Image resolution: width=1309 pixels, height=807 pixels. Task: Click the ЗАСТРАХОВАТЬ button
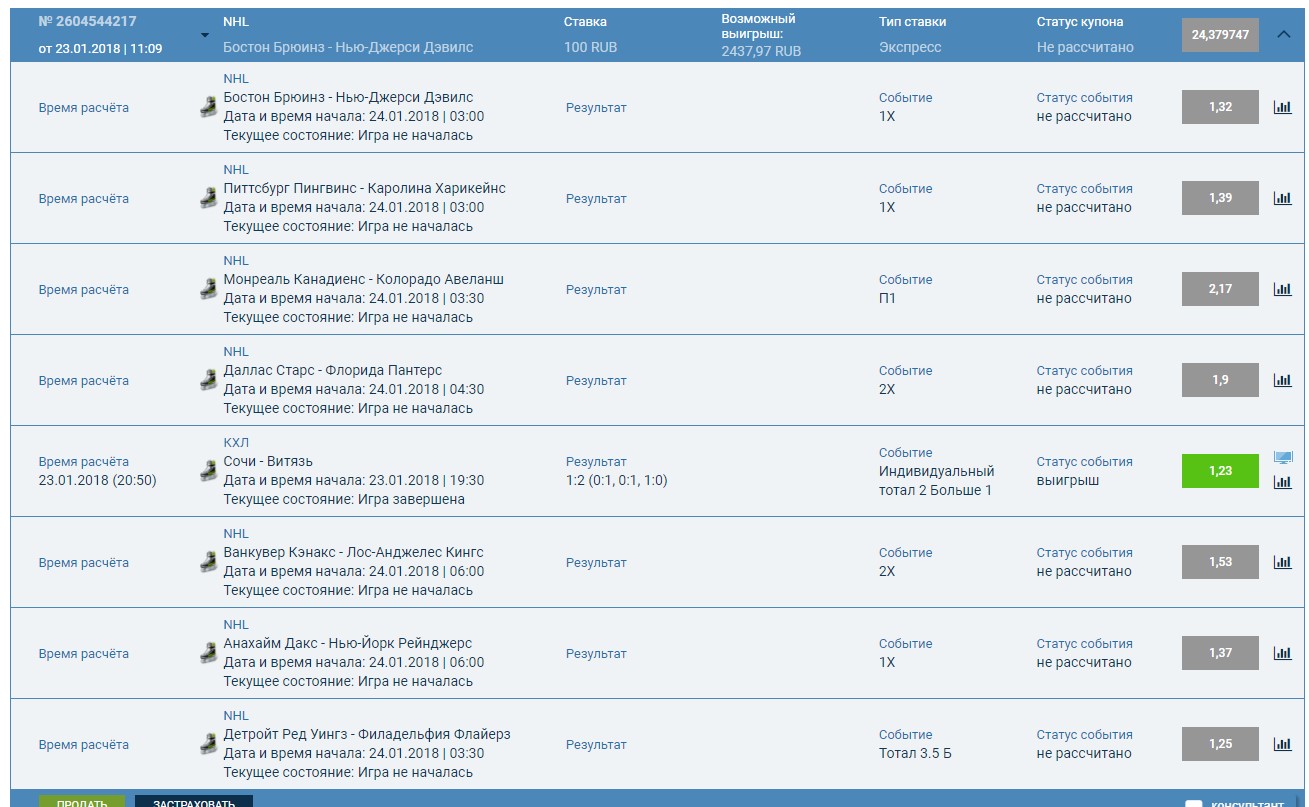click(194, 801)
